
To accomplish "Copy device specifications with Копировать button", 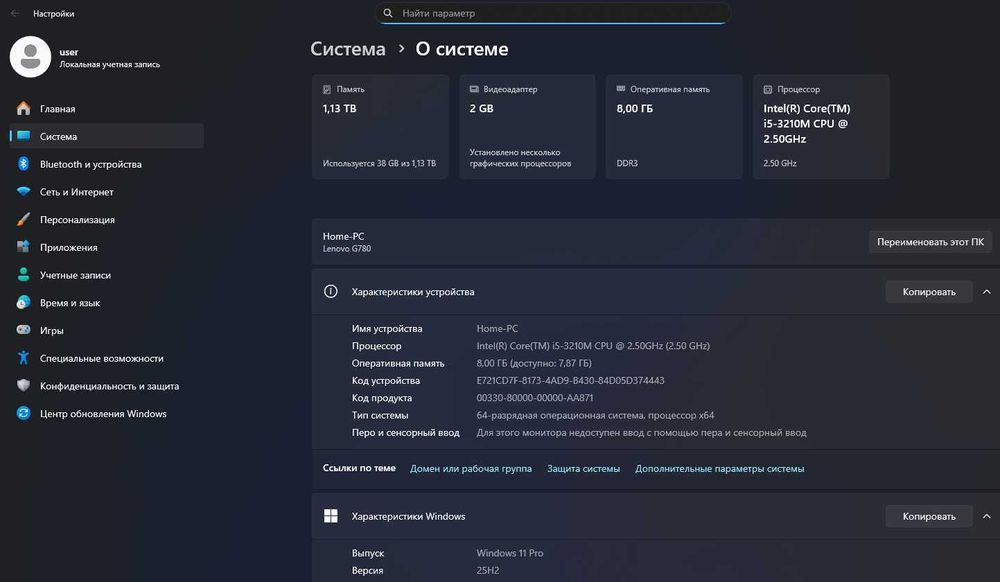I will (x=929, y=291).
